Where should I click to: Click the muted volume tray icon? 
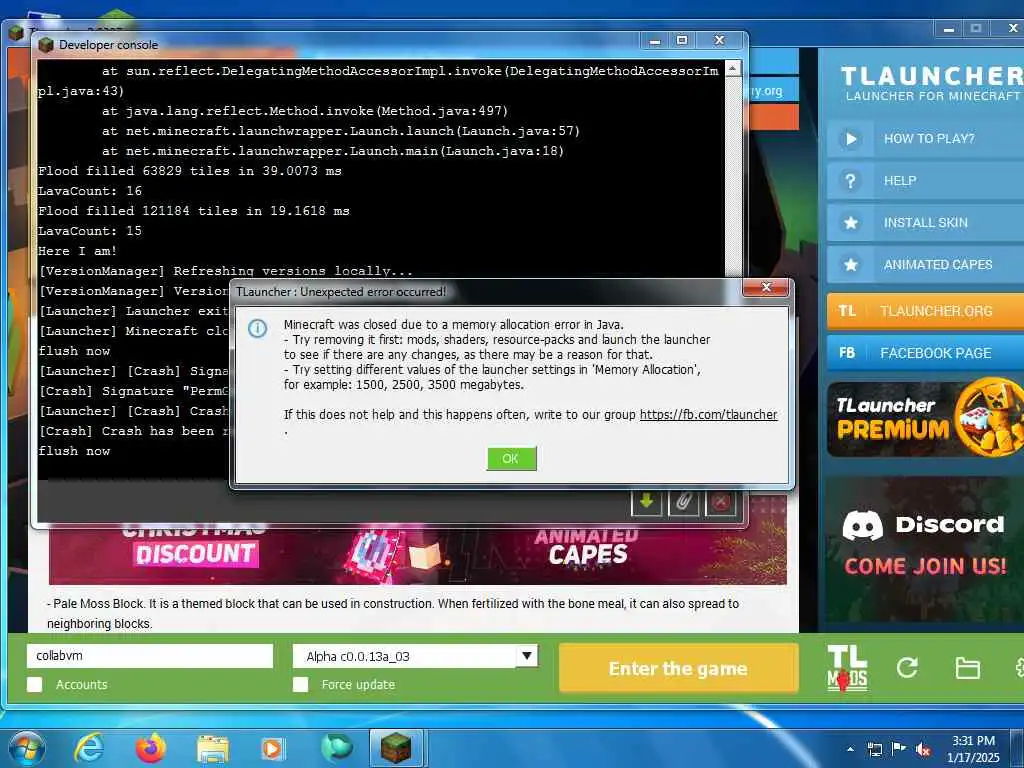point(923,749)
